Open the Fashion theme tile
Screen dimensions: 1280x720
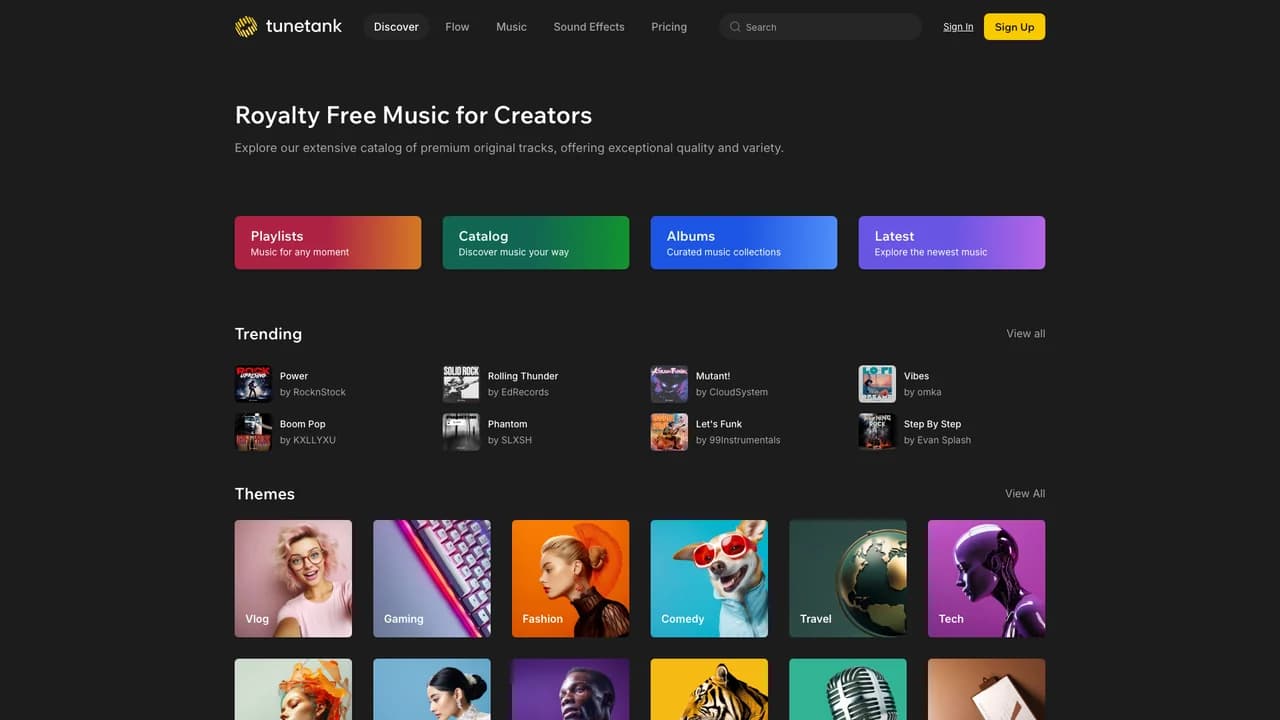coord(571,579)
